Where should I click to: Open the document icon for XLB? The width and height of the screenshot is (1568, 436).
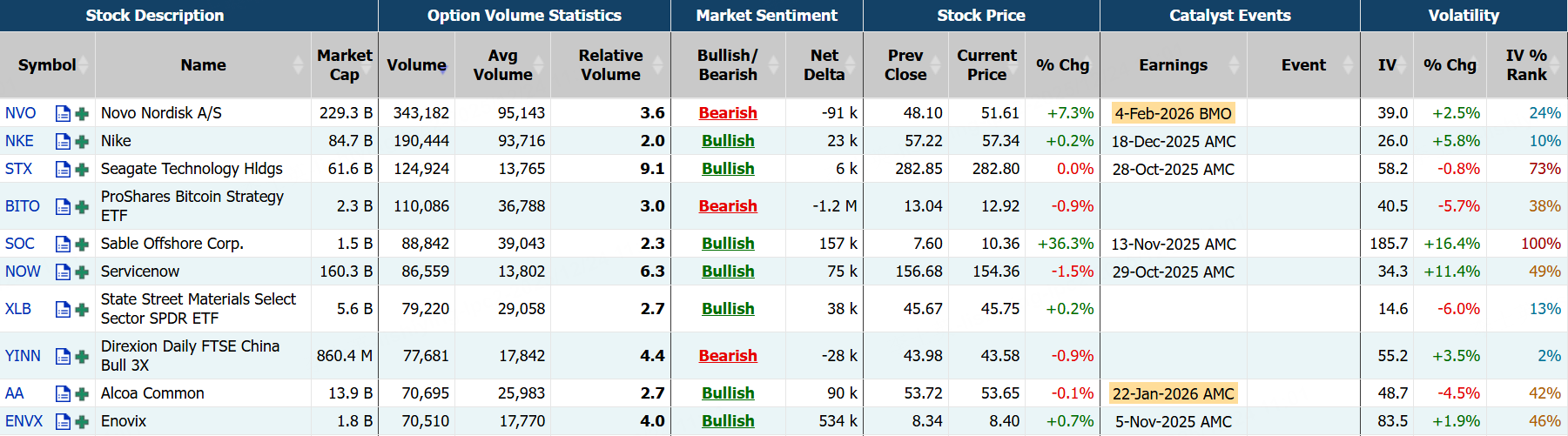tap(63, 309)
